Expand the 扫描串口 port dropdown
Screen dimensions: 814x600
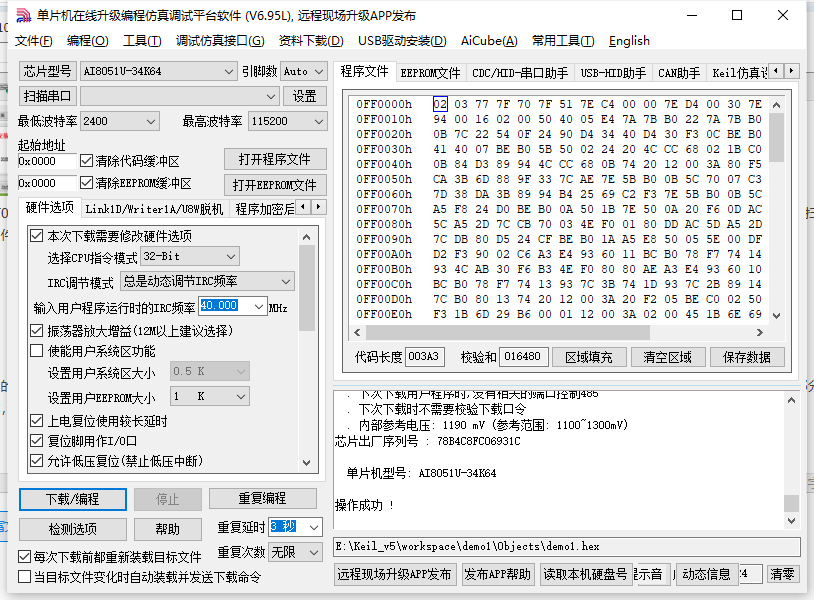point(270,97)
